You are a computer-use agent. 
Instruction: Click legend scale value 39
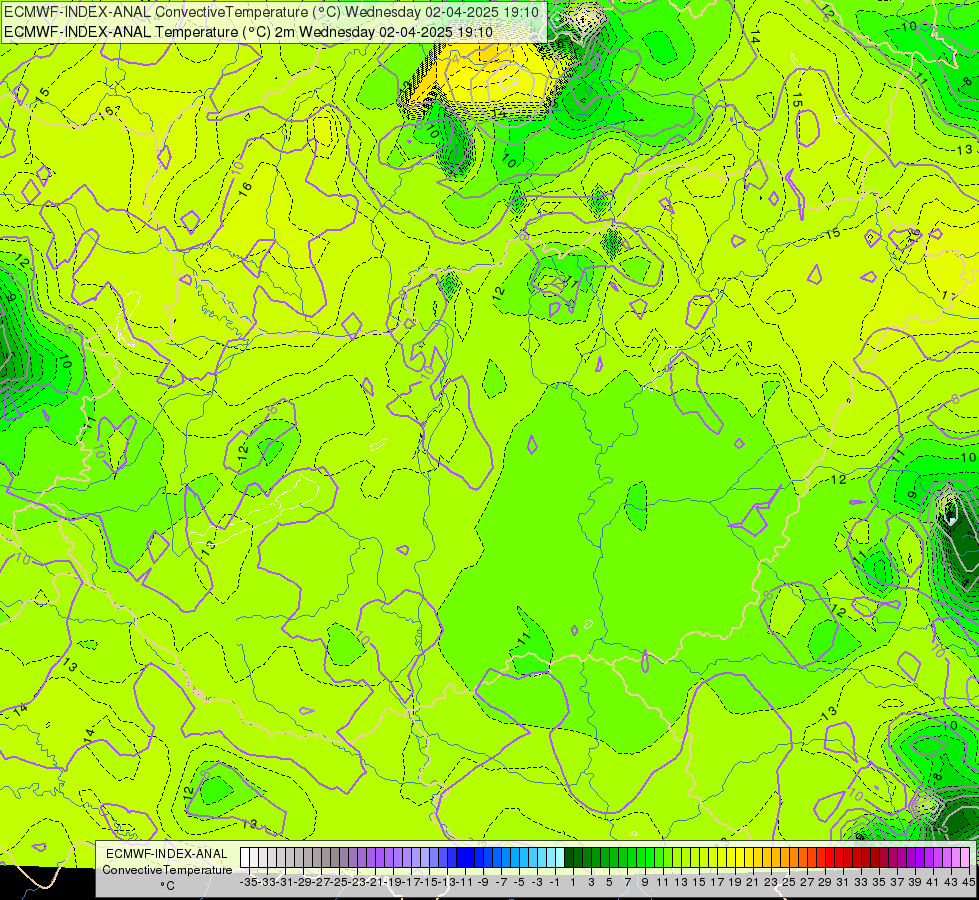(915, 883)
